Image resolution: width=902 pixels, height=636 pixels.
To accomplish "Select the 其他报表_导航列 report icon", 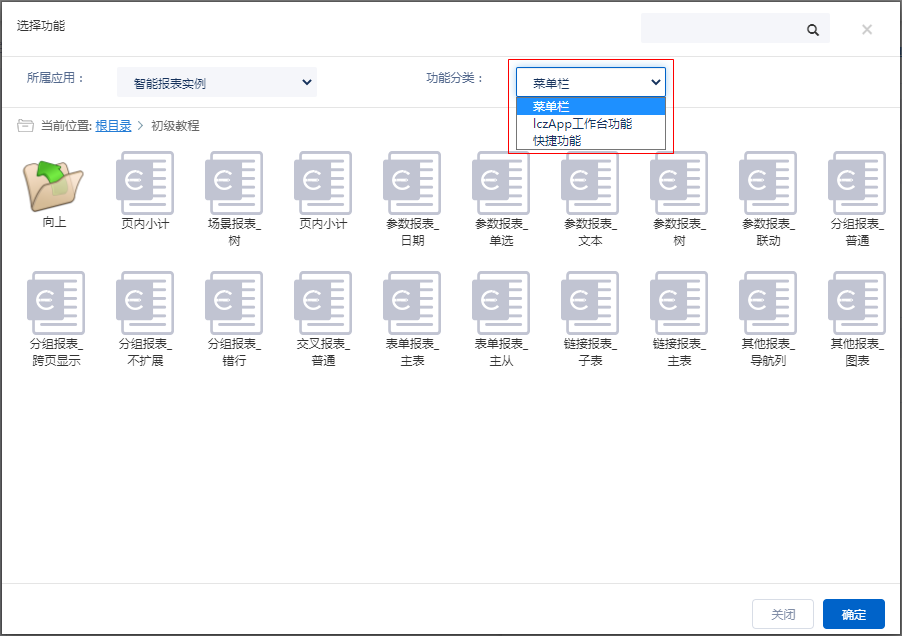I will [768, 303].
